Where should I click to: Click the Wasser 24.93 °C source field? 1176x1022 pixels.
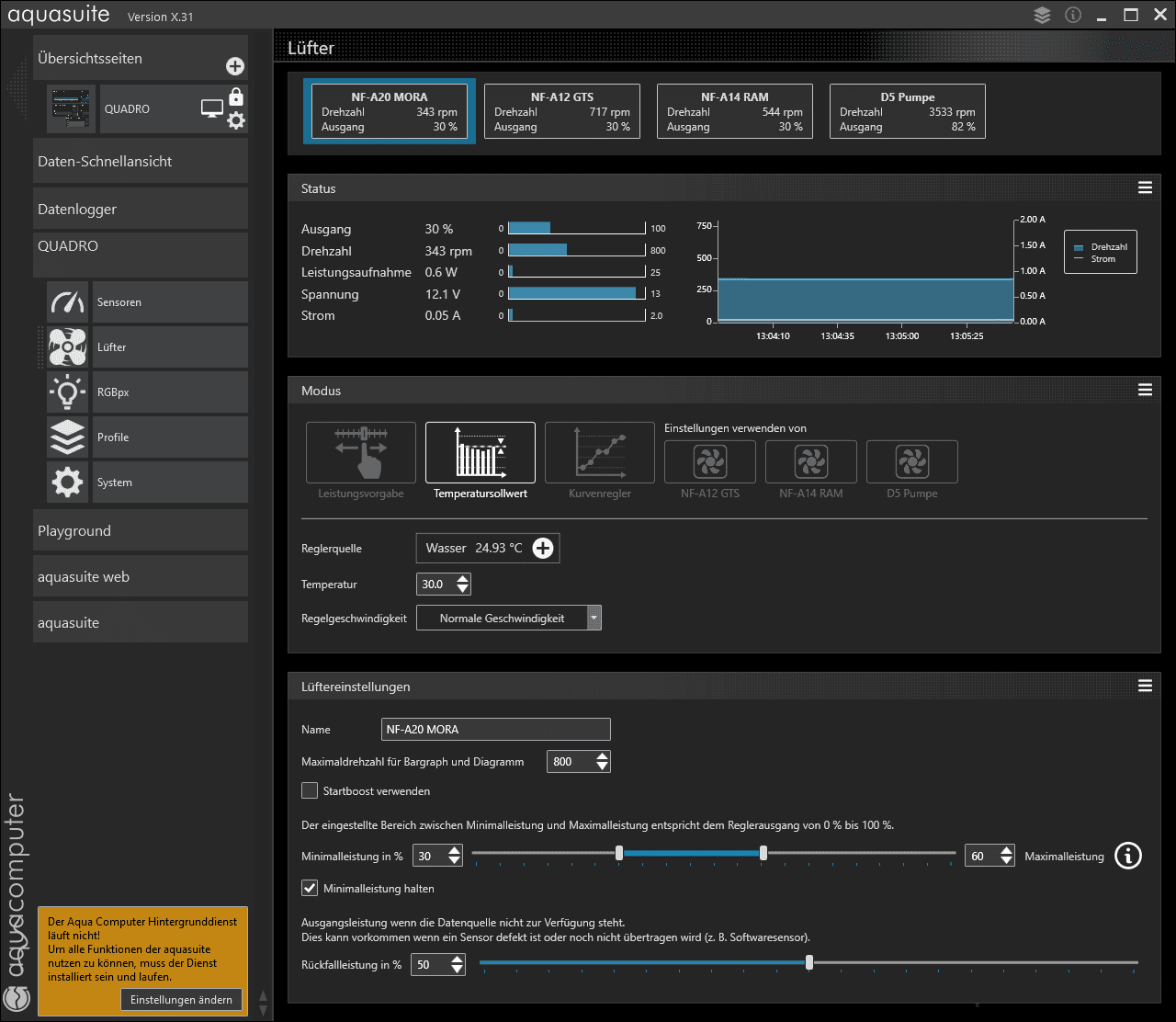pos(488,548)
